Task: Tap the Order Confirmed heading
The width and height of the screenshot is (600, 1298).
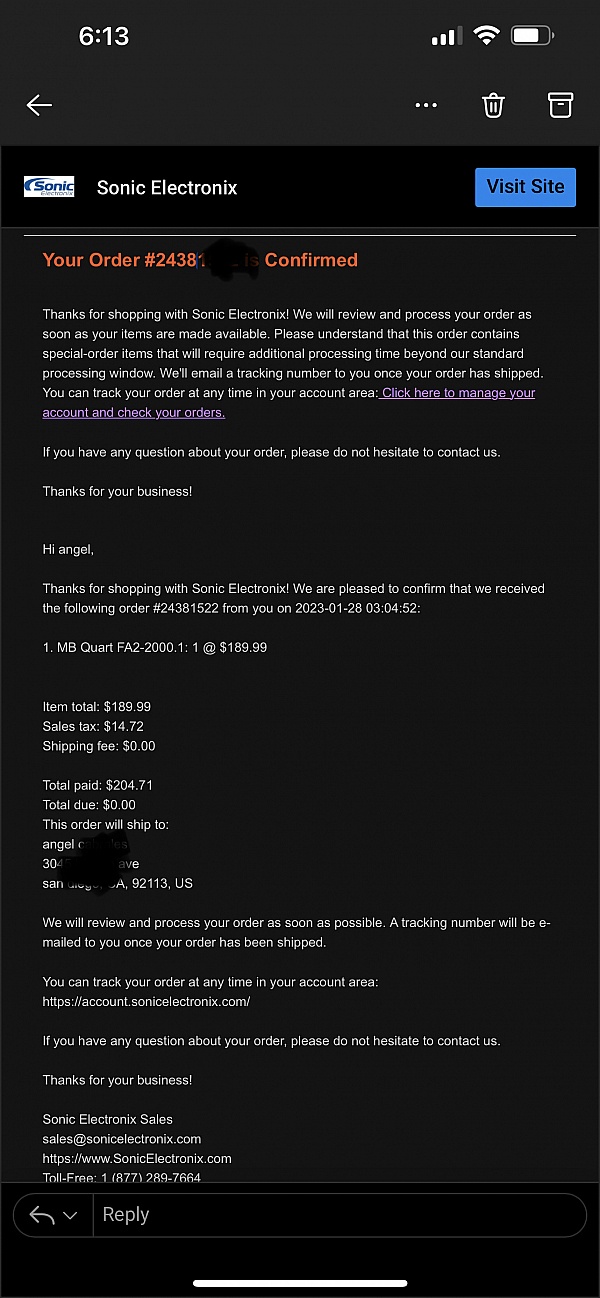Action: [200, 260]
